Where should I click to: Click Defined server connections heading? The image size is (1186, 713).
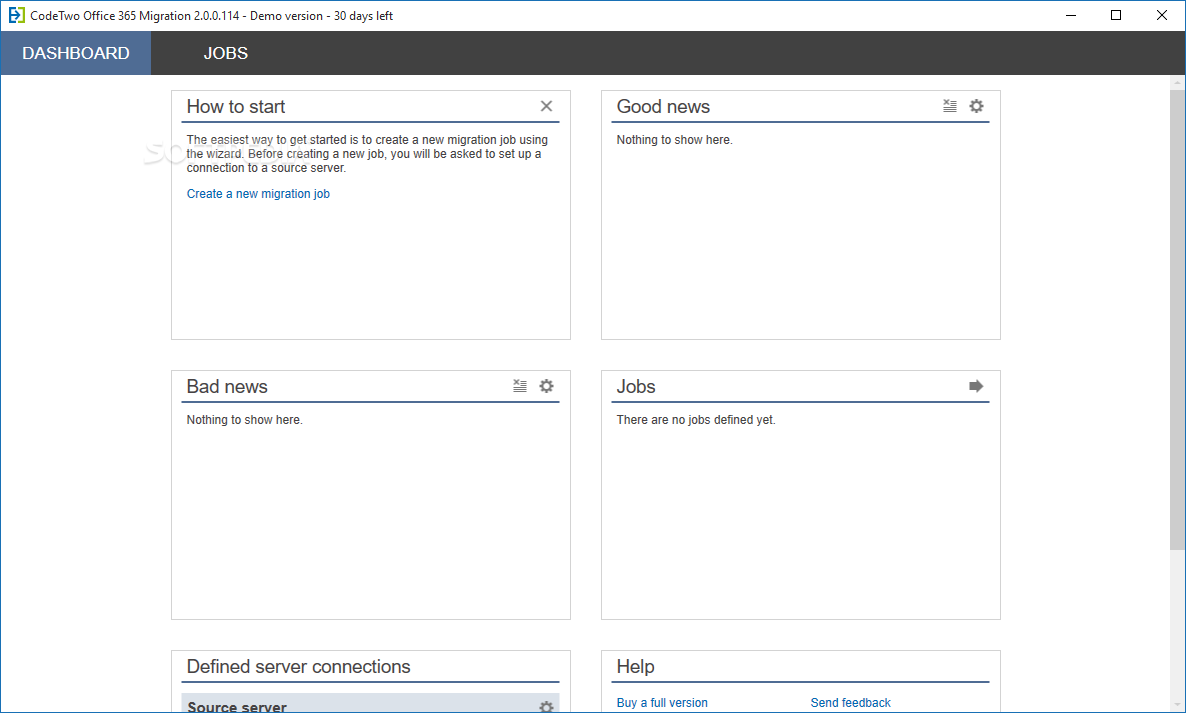298,666
